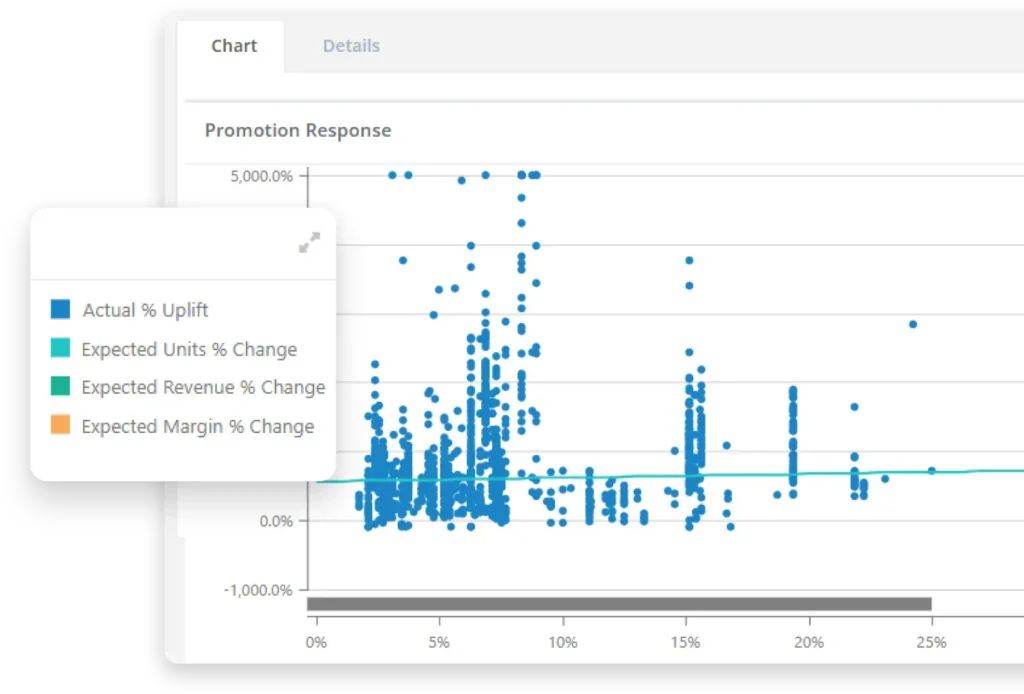
Task: Click the Promotion Response chart title
Action: tap(298, 131)
